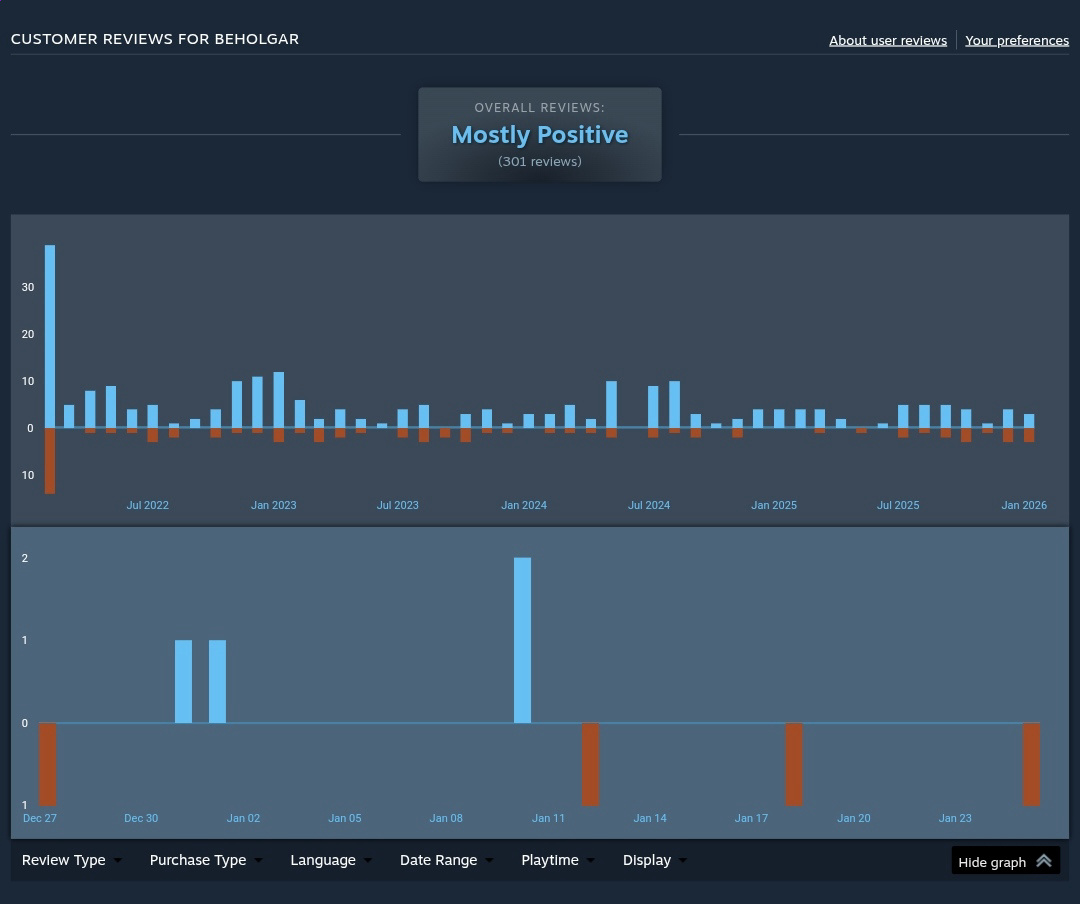Select the tallest blue launch-month bar
This screenshot has width=1080, height=904.
click(x=50, y=336)
